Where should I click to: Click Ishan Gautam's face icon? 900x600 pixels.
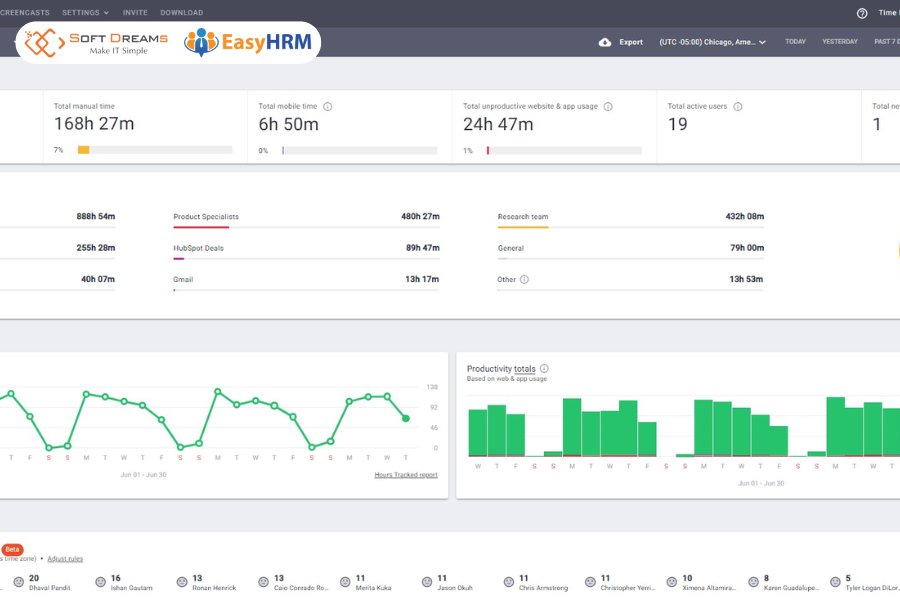(100, 581)
